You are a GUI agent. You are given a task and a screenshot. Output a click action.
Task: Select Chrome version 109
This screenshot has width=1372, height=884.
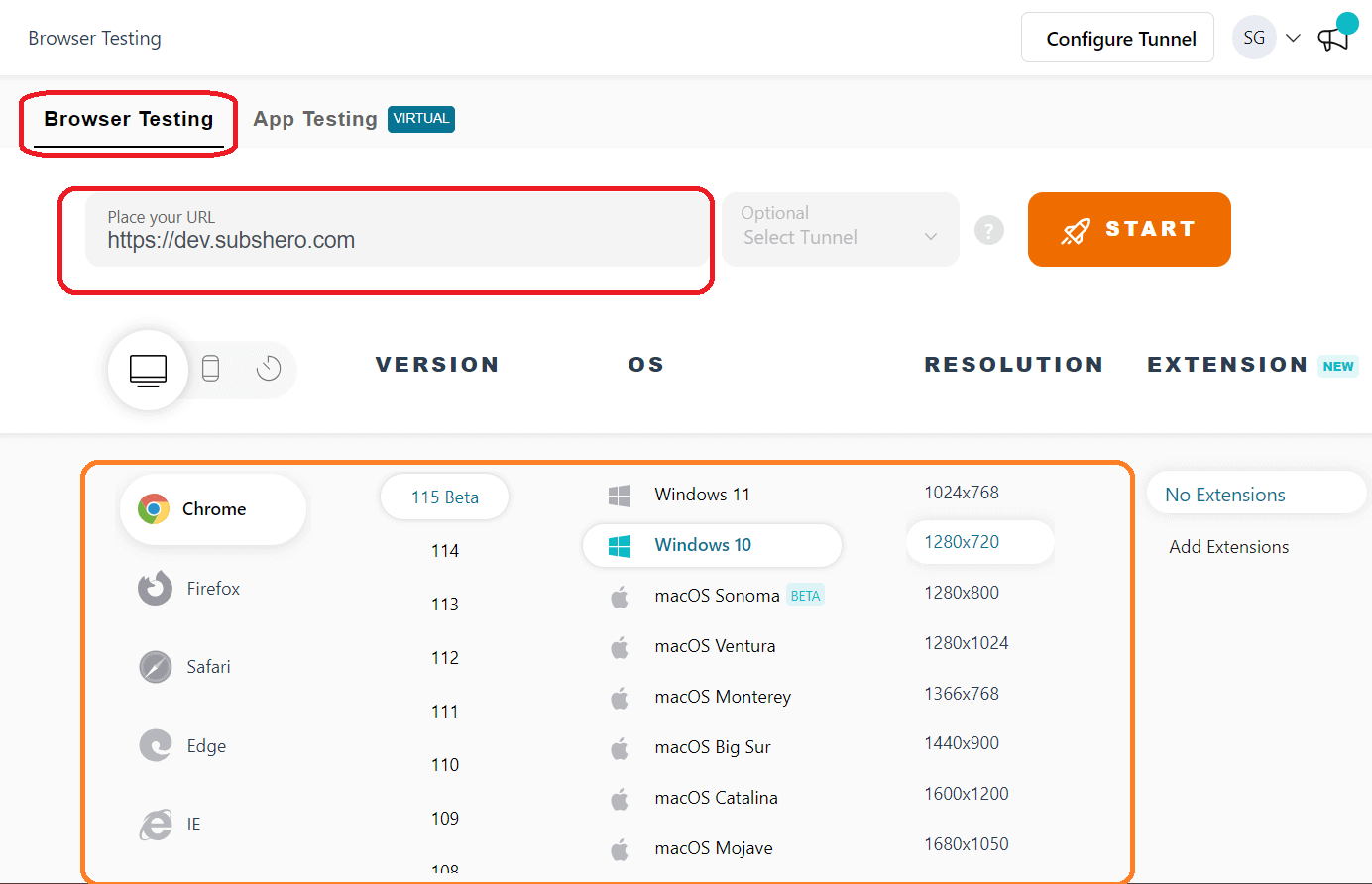pyautogui.click(x=445, y=819)
